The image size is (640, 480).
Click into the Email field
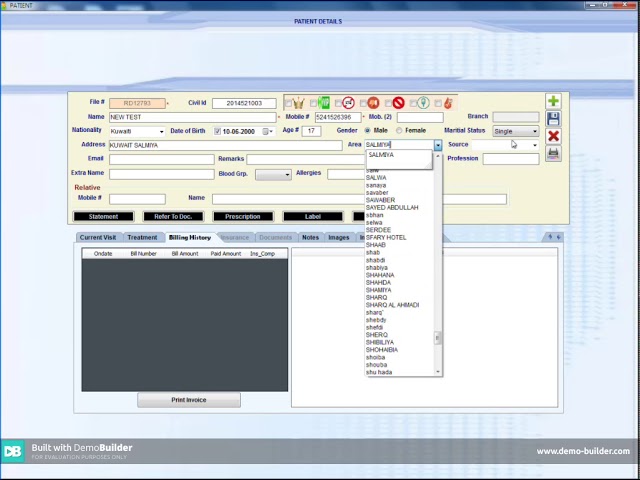click(x=162, y=159)
